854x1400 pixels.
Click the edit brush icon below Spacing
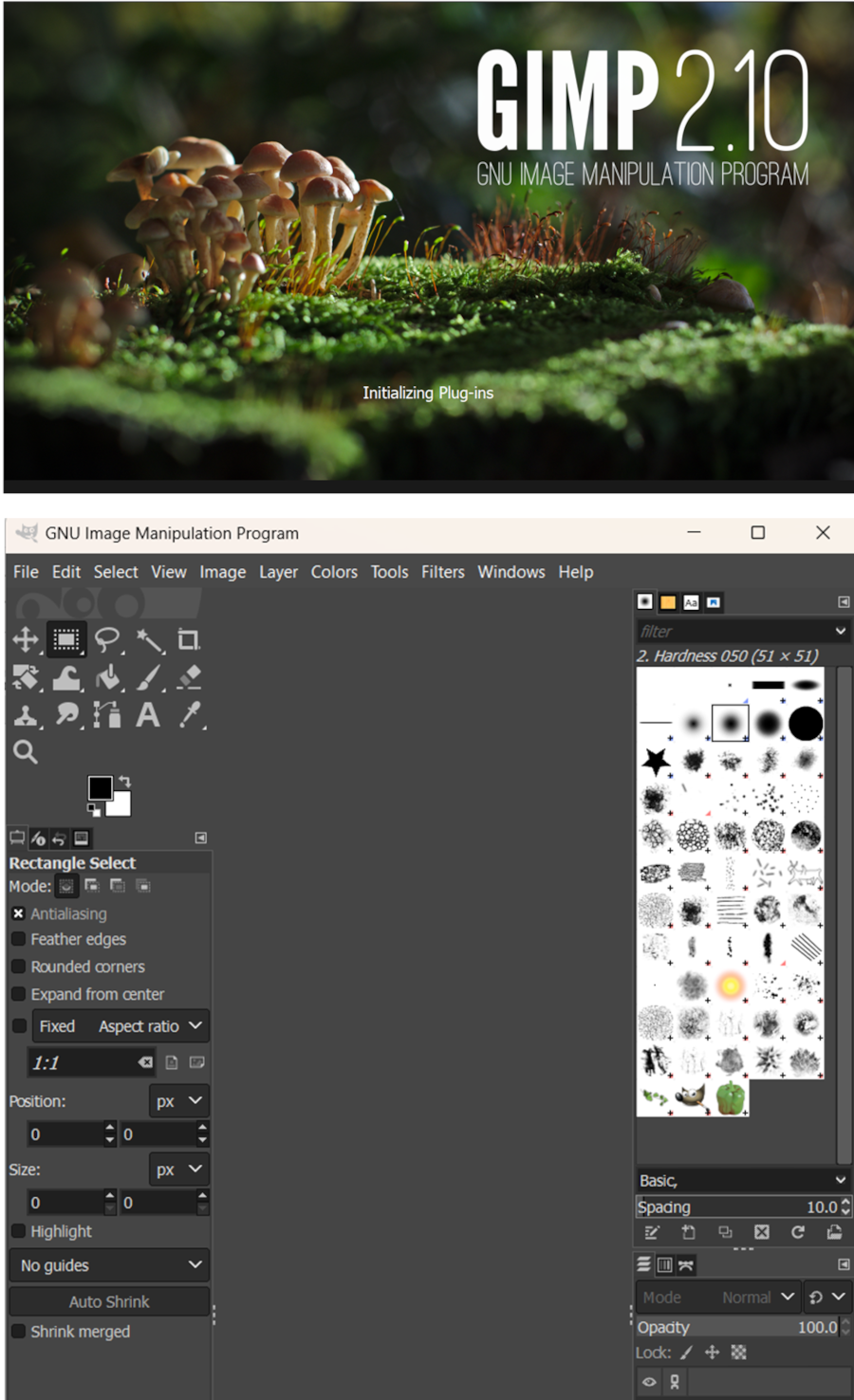click(x=652, y=1232)
